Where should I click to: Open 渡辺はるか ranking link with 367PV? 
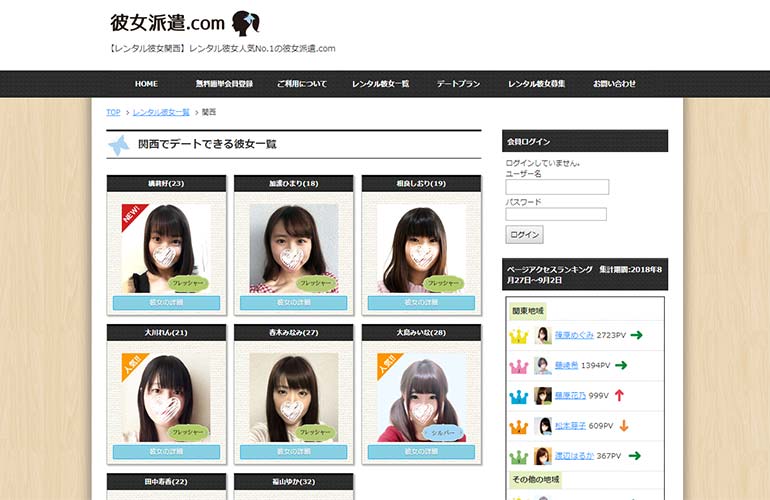(574, 456)
